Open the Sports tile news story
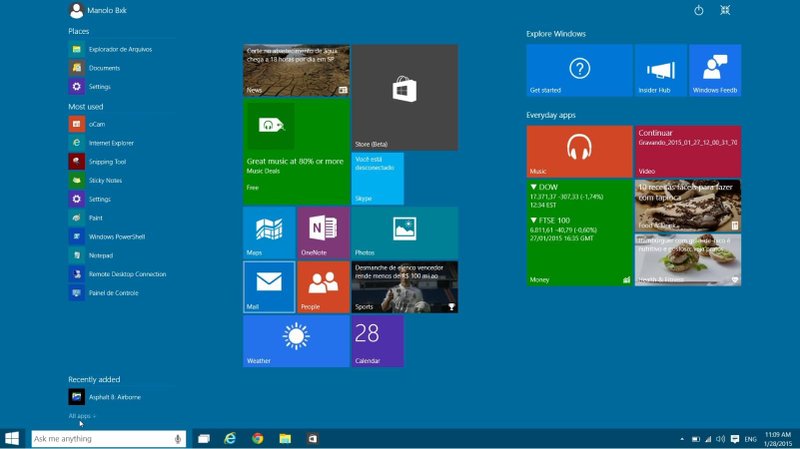This screenshot has height=449, width=800. [405, 287]
